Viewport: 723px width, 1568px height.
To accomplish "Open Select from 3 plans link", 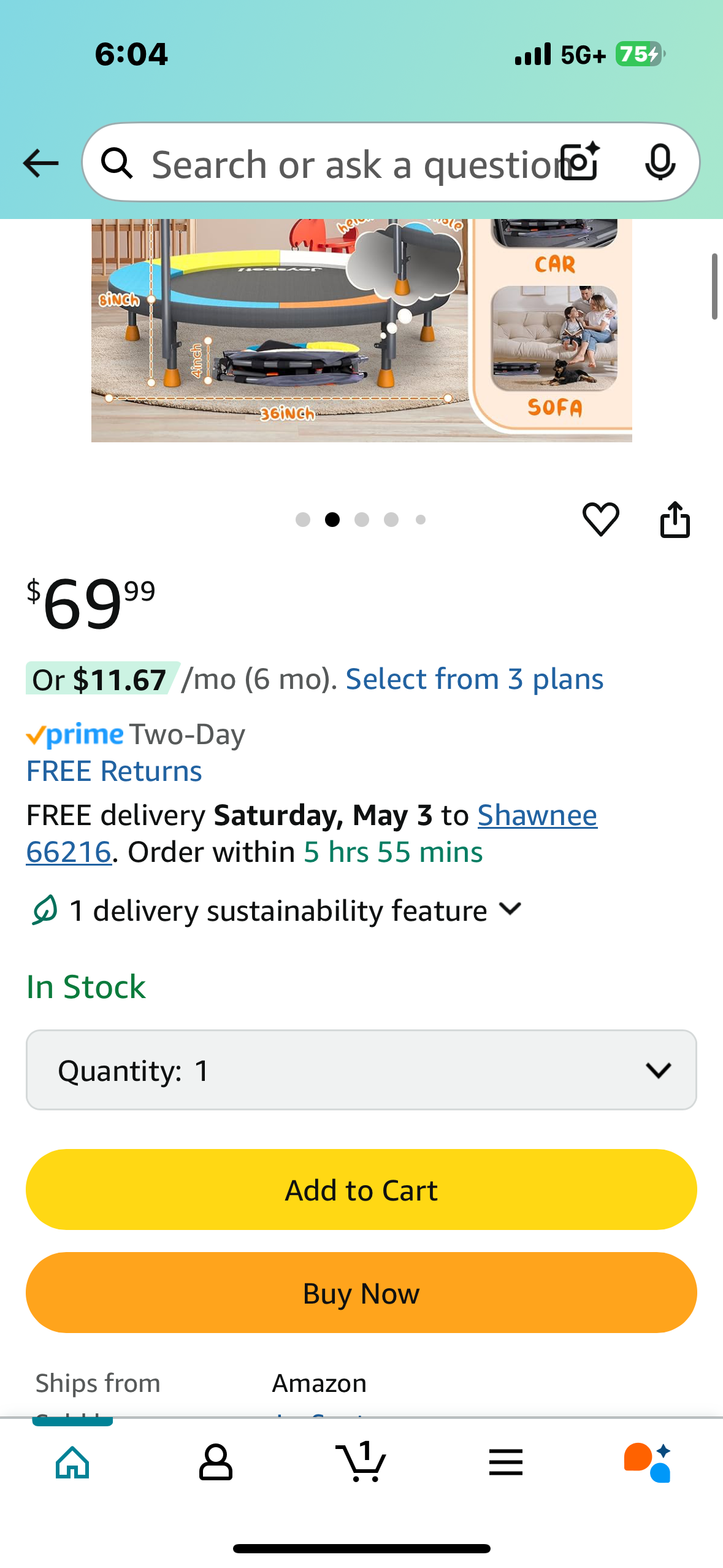I will (x=475, y=679).
